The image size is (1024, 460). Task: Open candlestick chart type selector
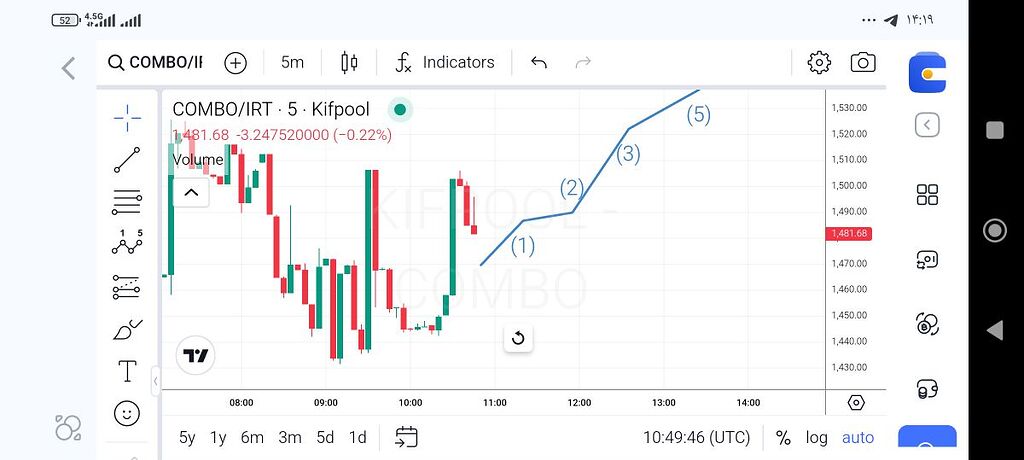(349, 62)
